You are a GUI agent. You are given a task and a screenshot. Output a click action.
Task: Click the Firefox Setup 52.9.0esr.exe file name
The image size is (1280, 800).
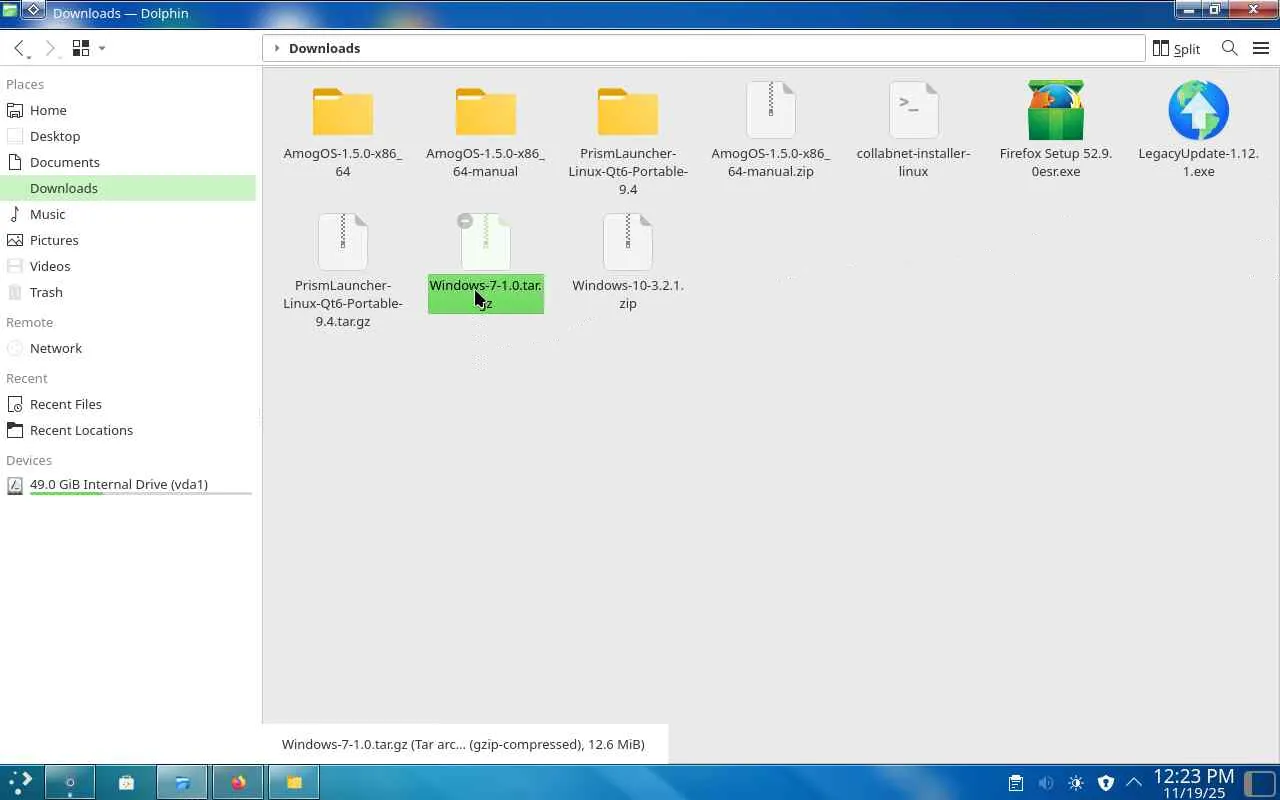[x=1056, y=162]
